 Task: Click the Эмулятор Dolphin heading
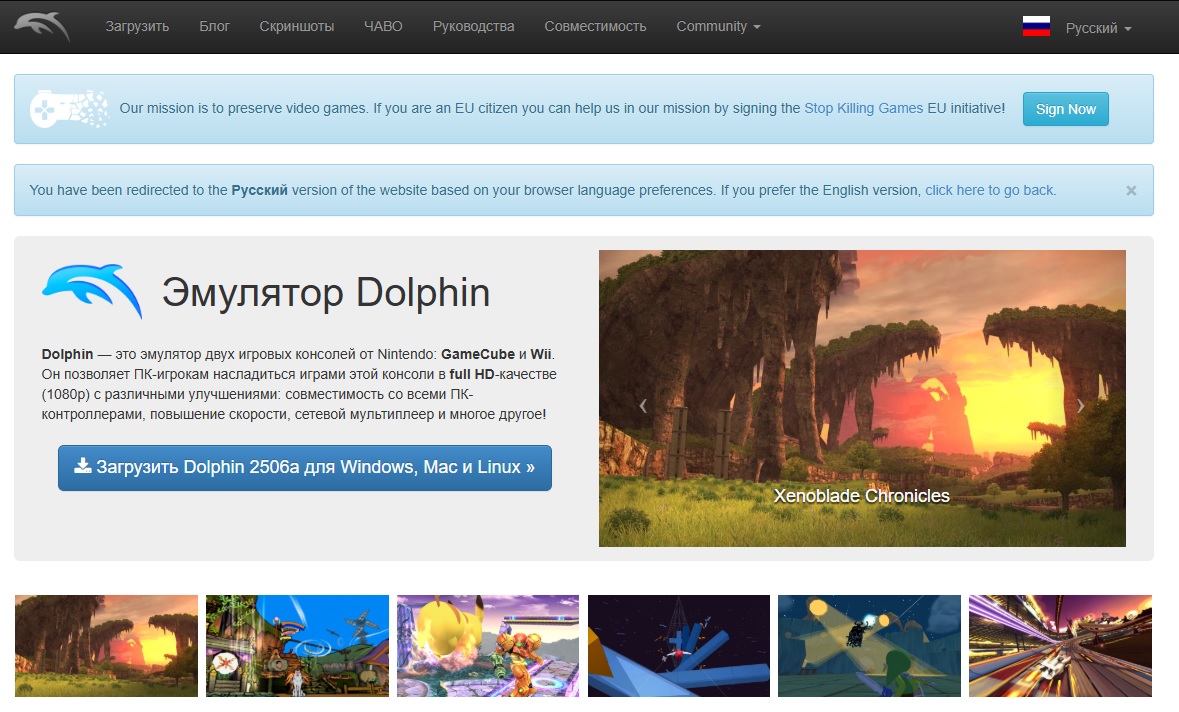[326, 292]
